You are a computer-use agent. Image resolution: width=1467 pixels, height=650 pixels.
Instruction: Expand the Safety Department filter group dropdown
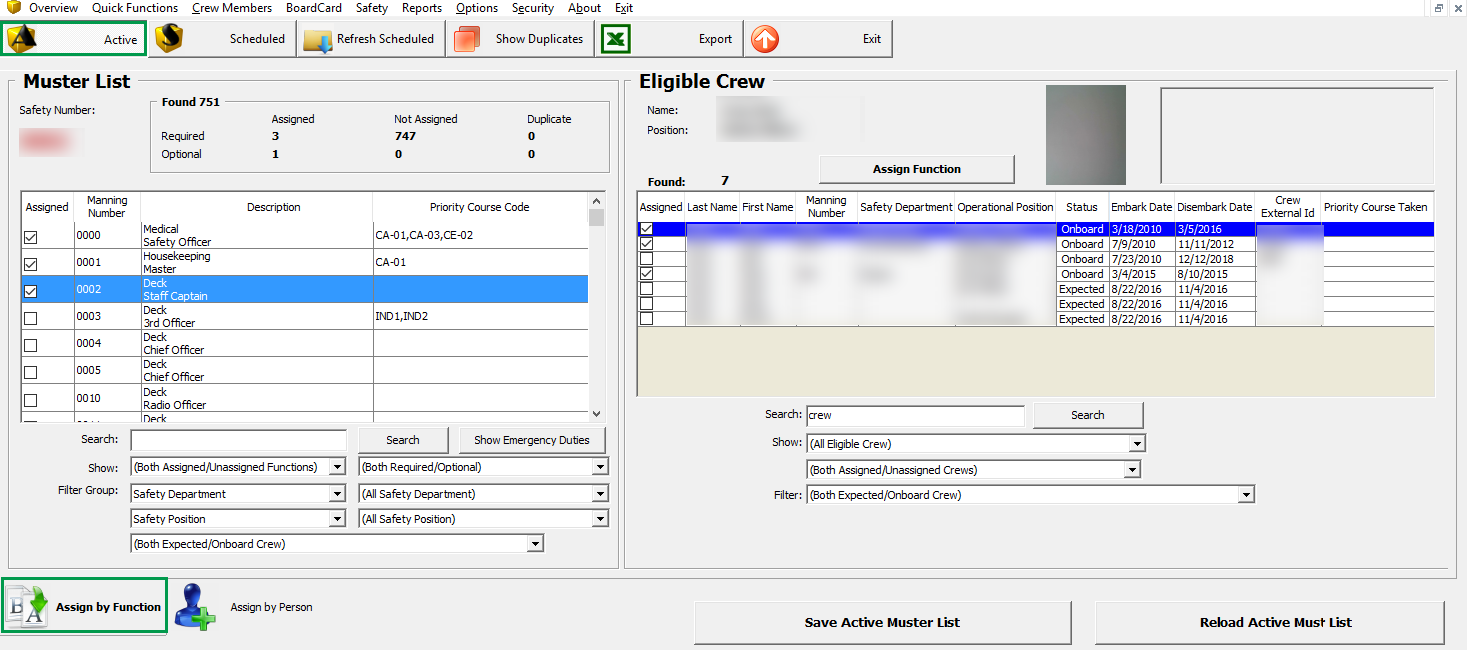click(x=337, y=492)
